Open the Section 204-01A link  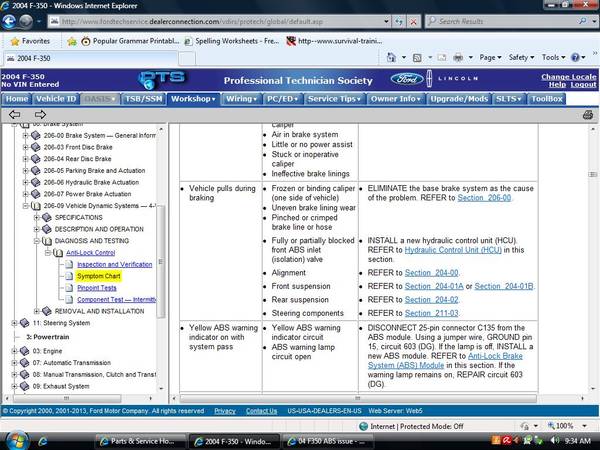(x=434, y=286)
